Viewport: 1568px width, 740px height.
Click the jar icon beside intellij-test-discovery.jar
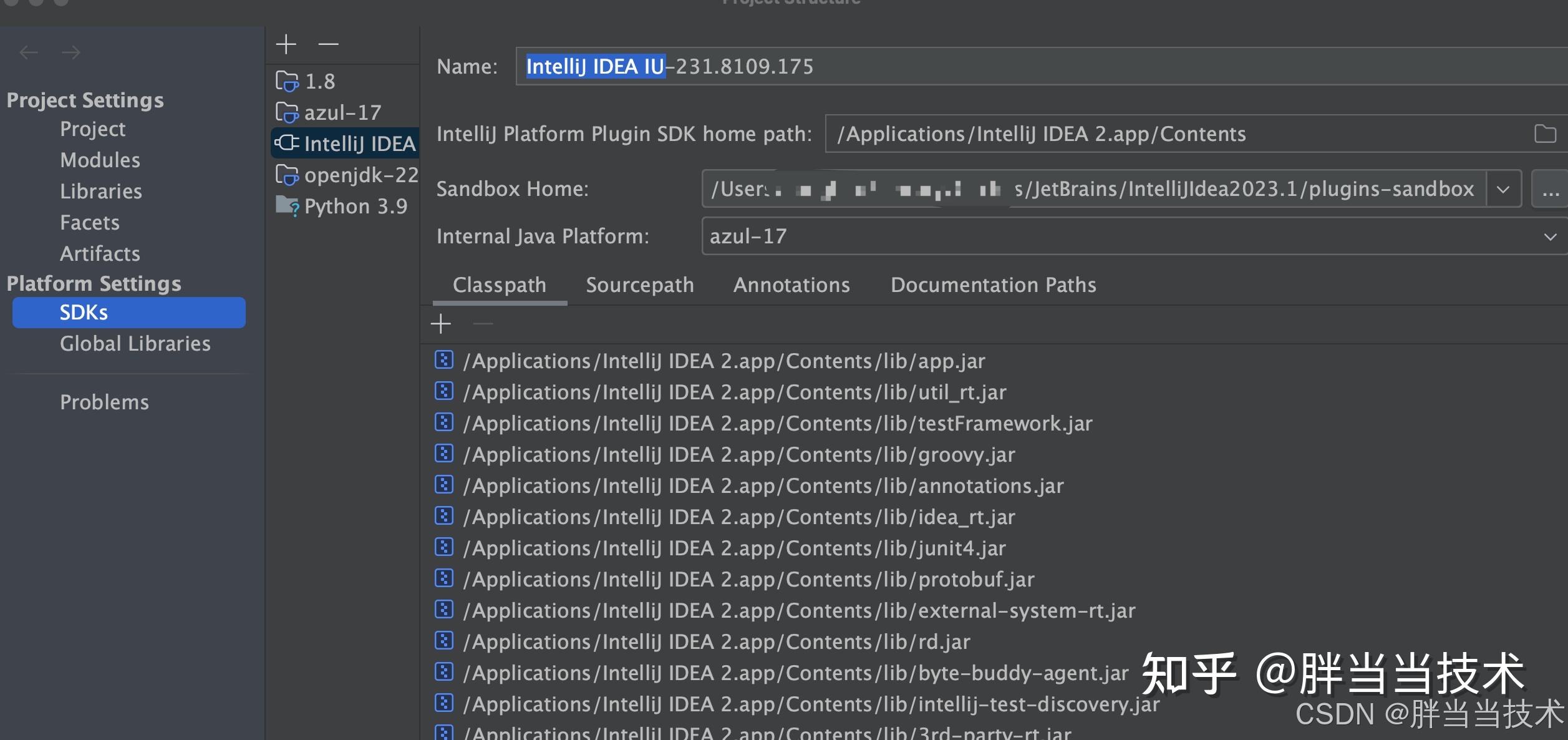tap(443, 703)
